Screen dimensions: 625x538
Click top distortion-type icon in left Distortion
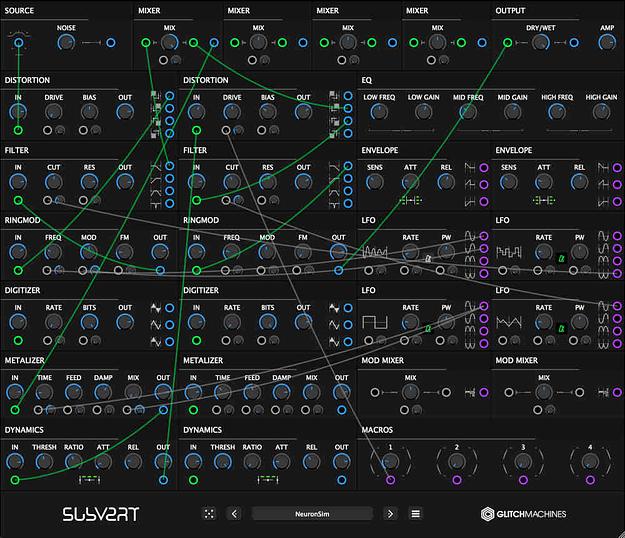(155, 96)
